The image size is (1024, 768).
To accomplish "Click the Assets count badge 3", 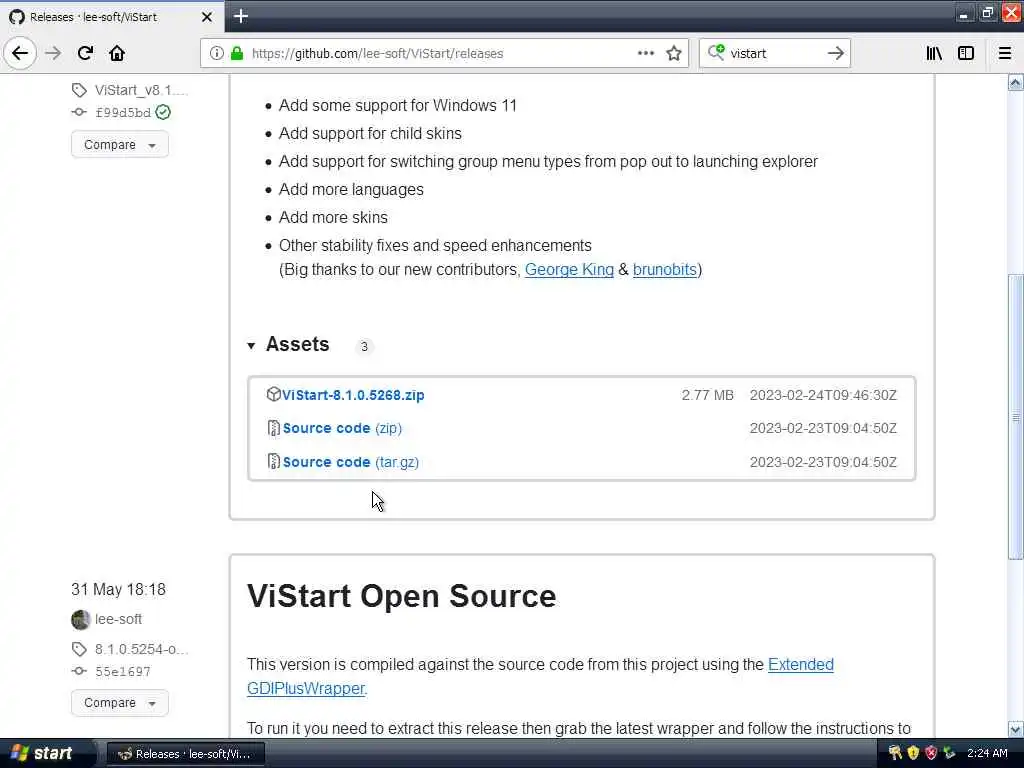I will click(x=364, y=346).
